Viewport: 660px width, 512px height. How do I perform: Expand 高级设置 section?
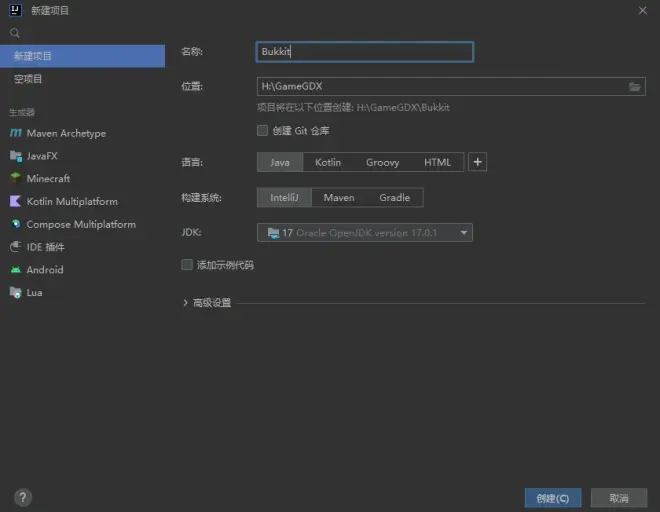tap(185, 303)
